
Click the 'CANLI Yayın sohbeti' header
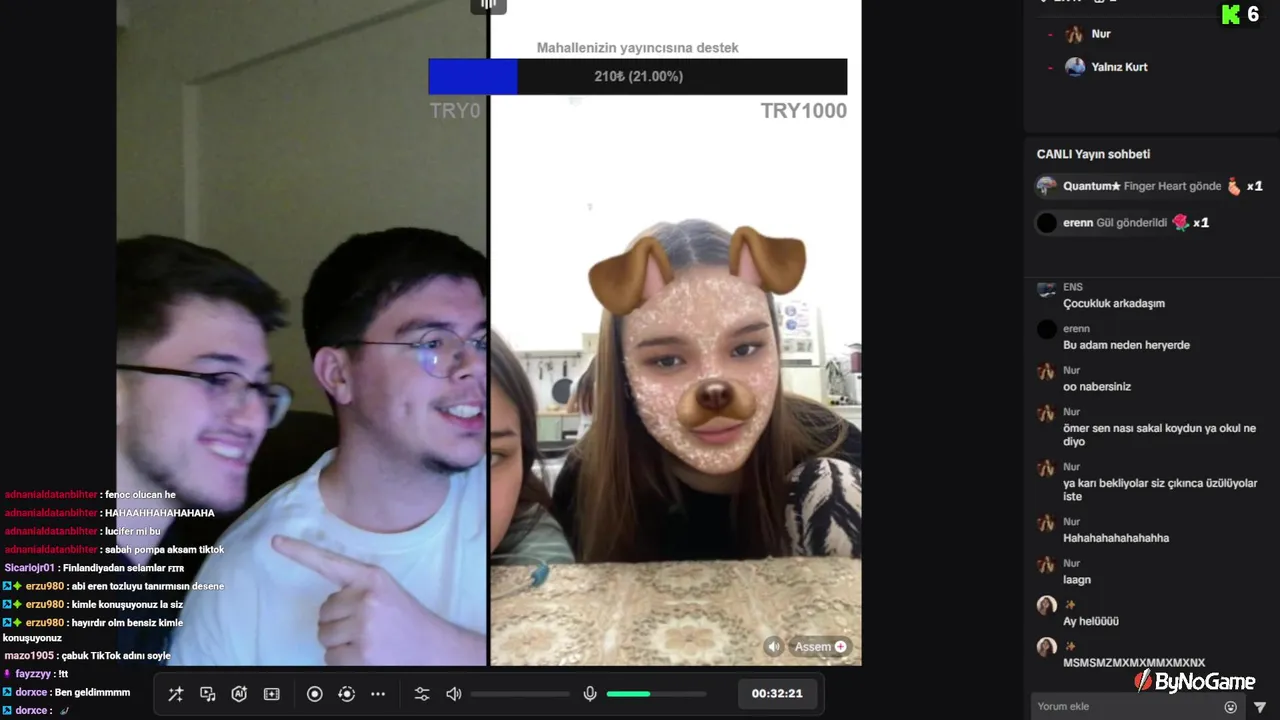(1093, 154)
